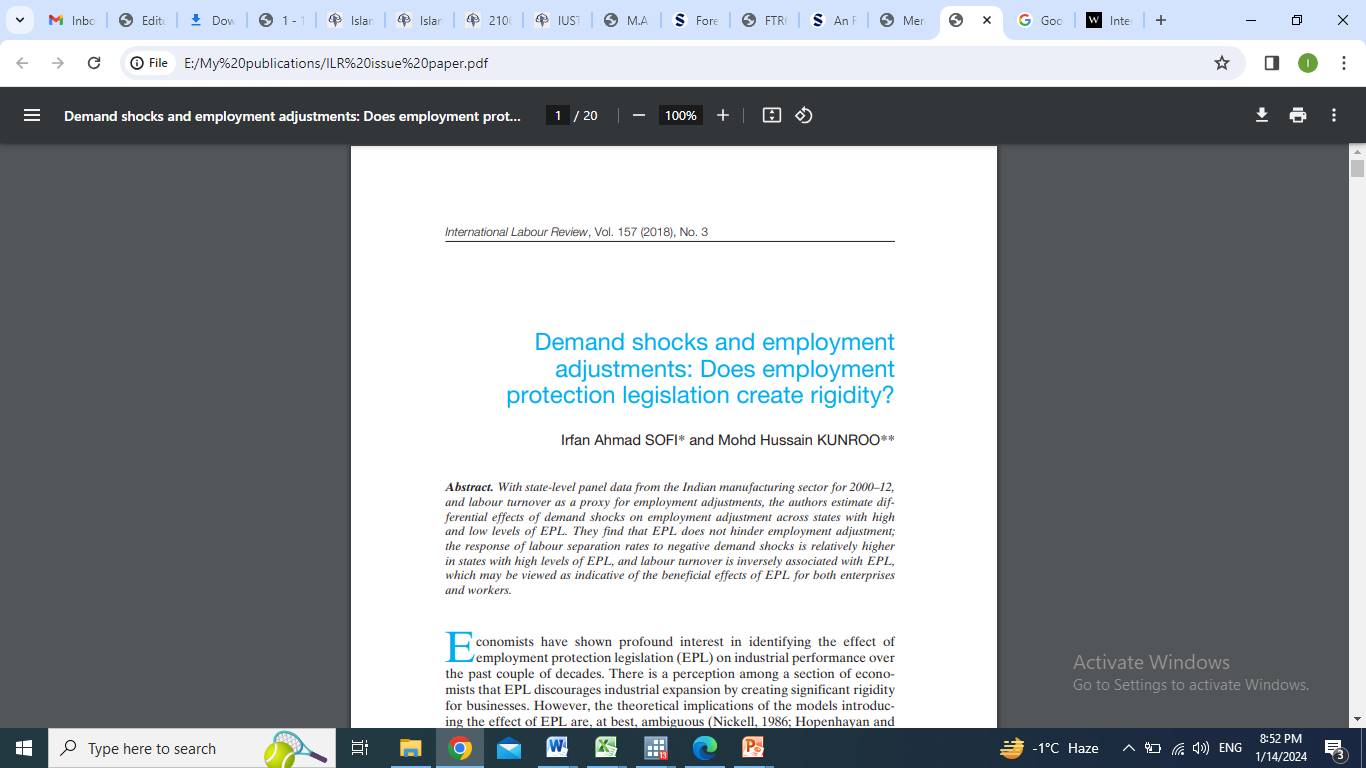This screenshot has height=768, width=1366.
Task: Rotate the PDF counterclockwise
Action: [x=804, y=115]
